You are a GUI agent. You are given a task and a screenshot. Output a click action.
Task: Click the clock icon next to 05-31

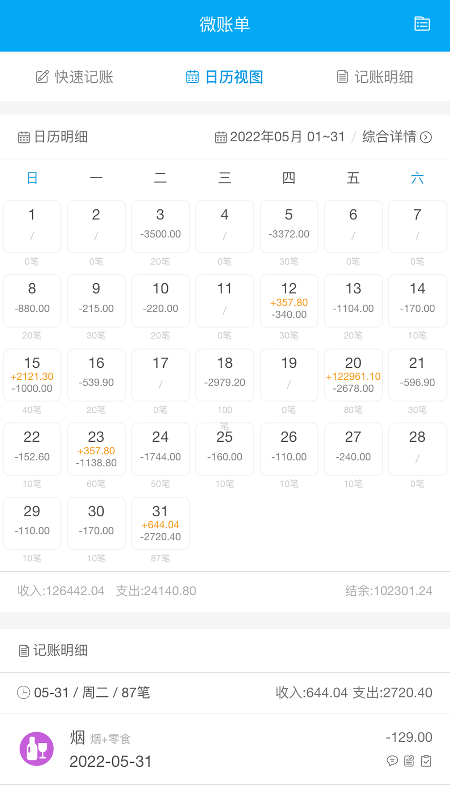coord(23,692)
